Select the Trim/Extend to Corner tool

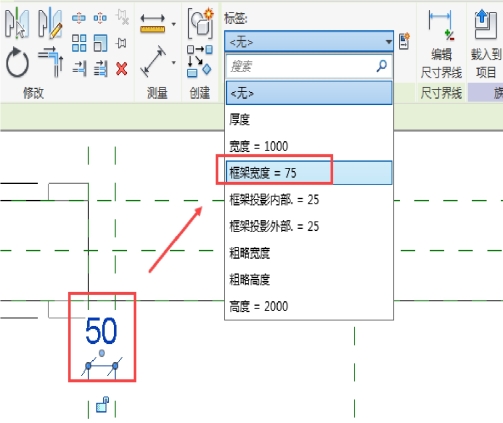51,62
